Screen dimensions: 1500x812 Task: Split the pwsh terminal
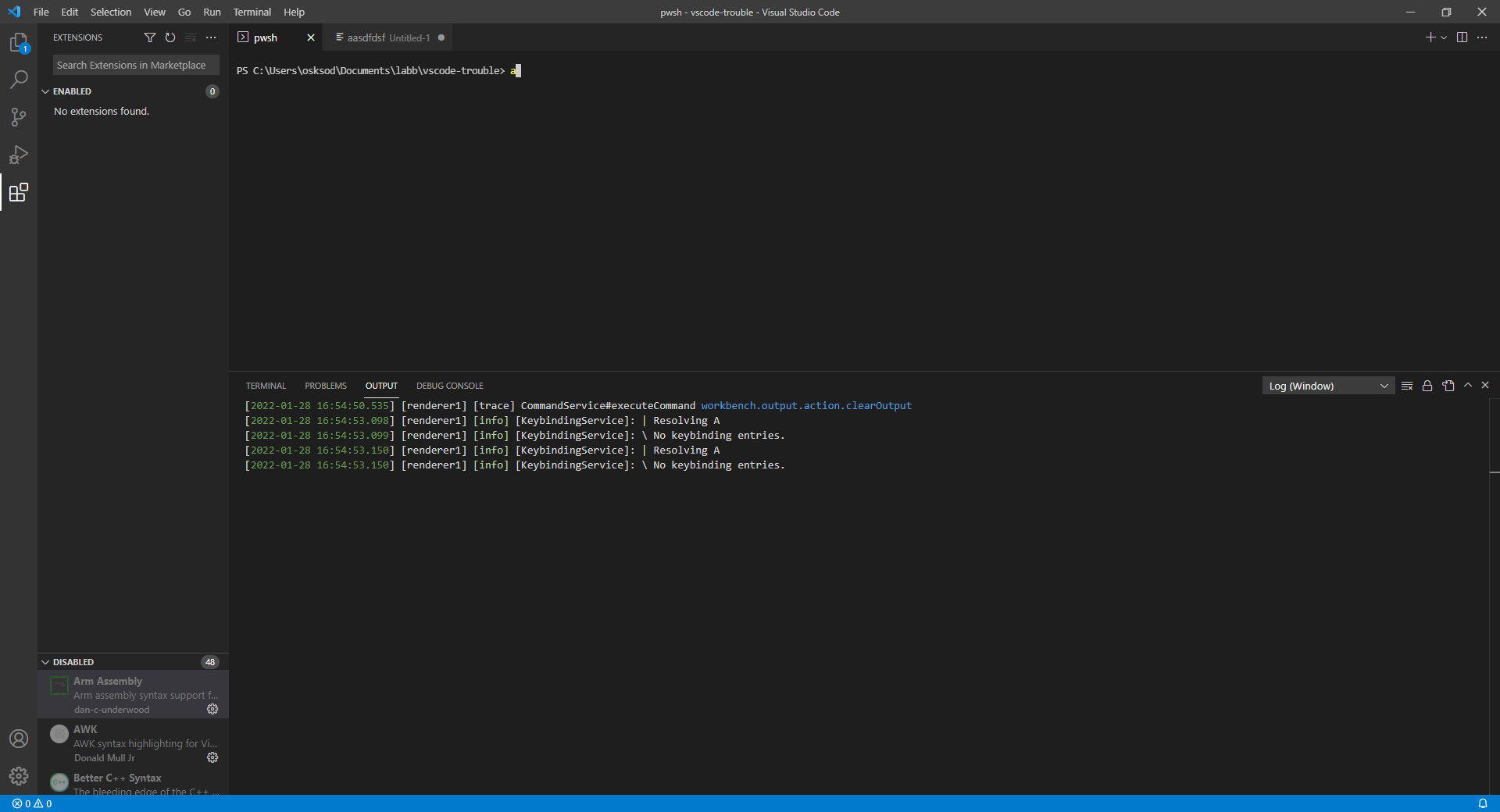pyautogui.click(x=1462, y=37)
